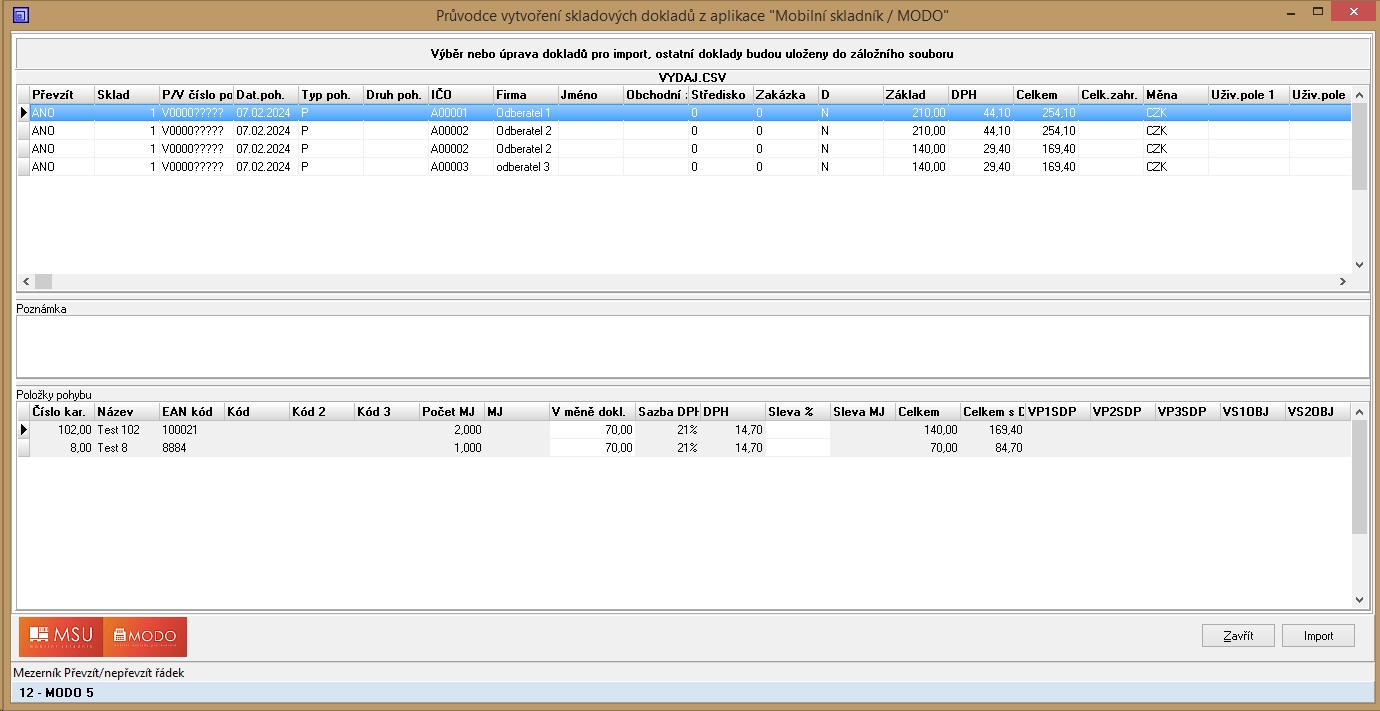The image size is (1380, 711).
Task: Select row indicator of Test 8 item
Action: (23, 448)
